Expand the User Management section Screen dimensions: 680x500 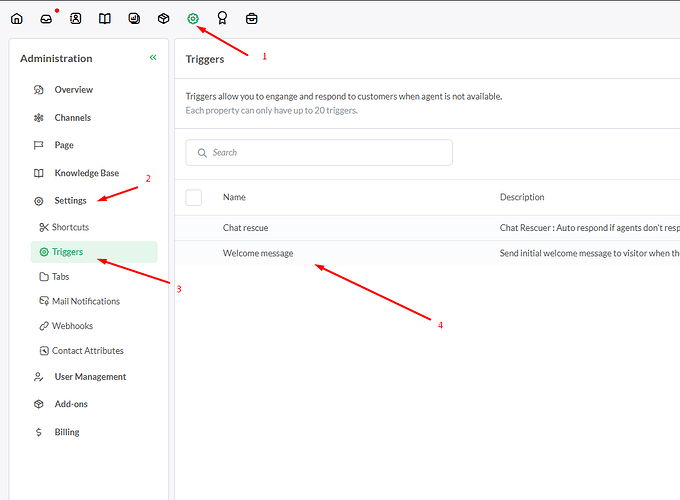pyautogui.click(x=90, y=377)
